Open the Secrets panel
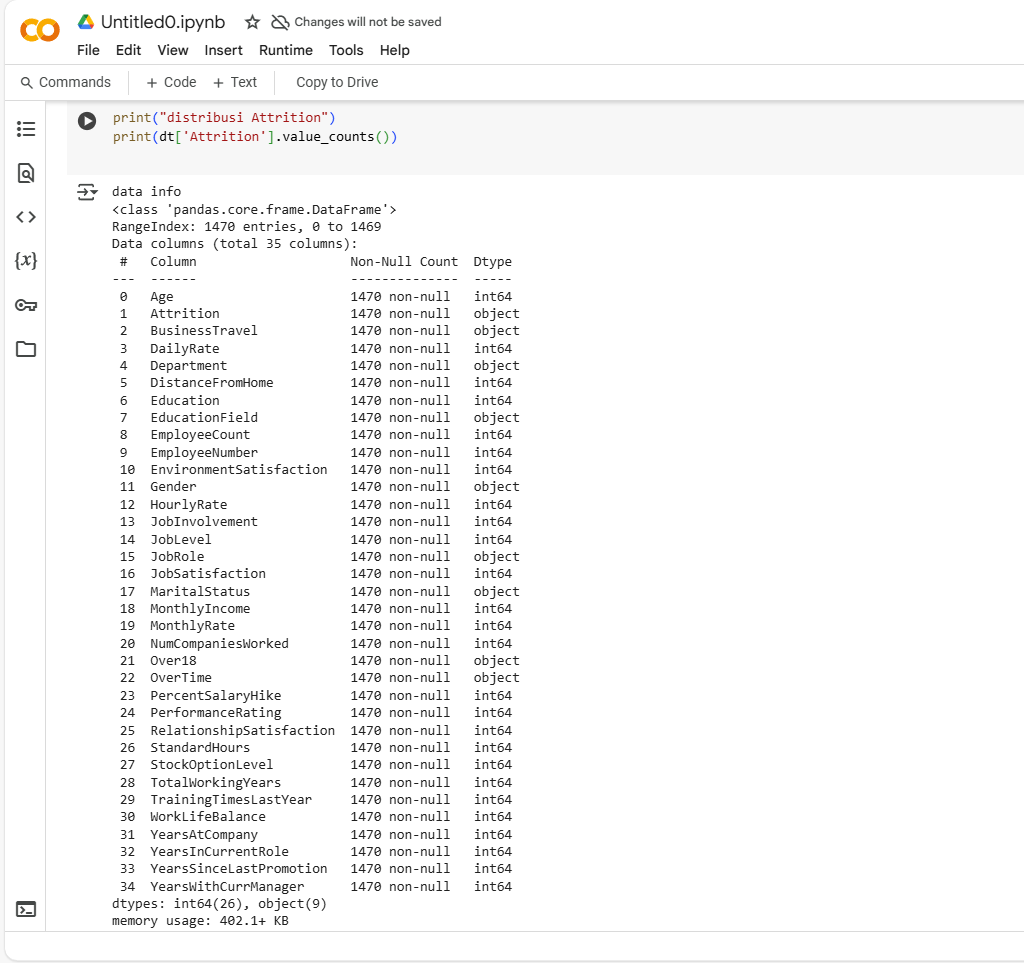1024x963 pixels. 25,305
